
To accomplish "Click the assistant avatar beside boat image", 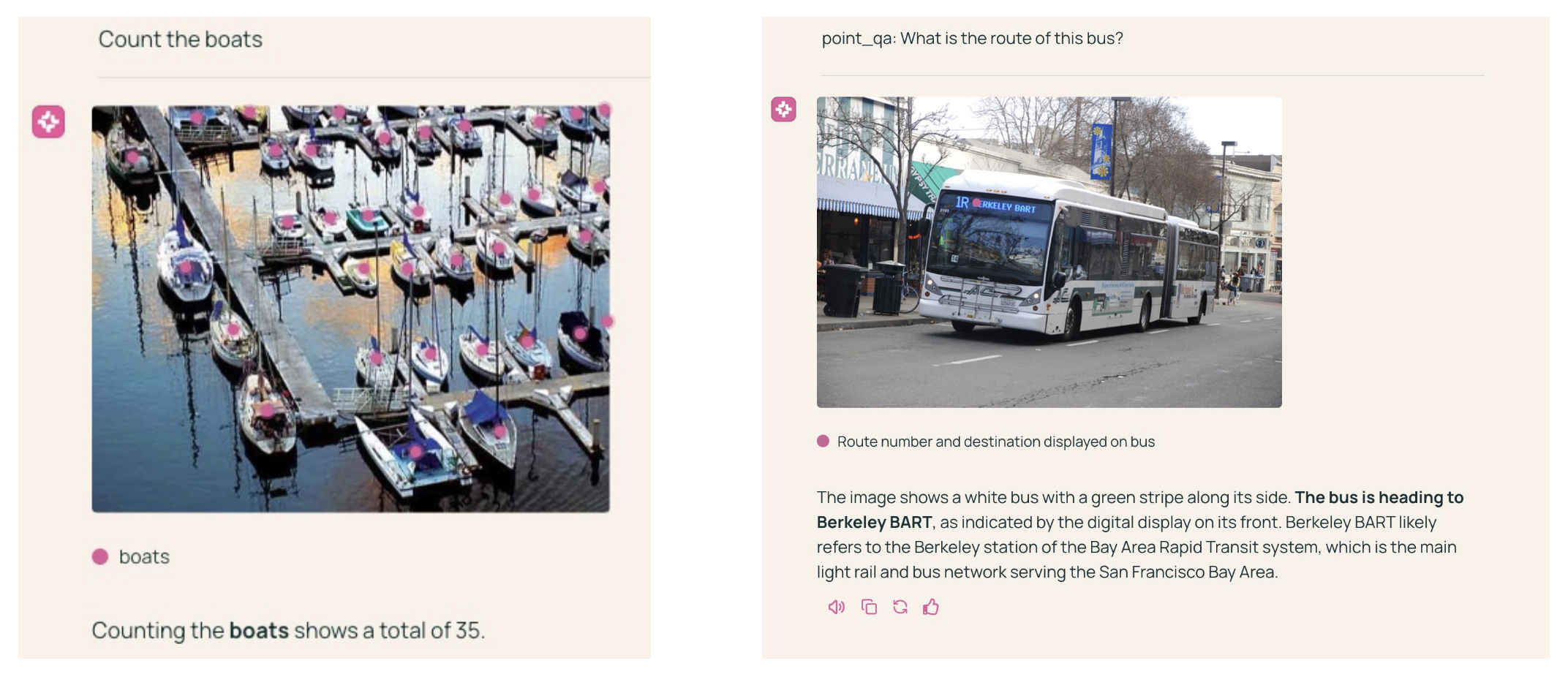I will [x=48, y=121].
